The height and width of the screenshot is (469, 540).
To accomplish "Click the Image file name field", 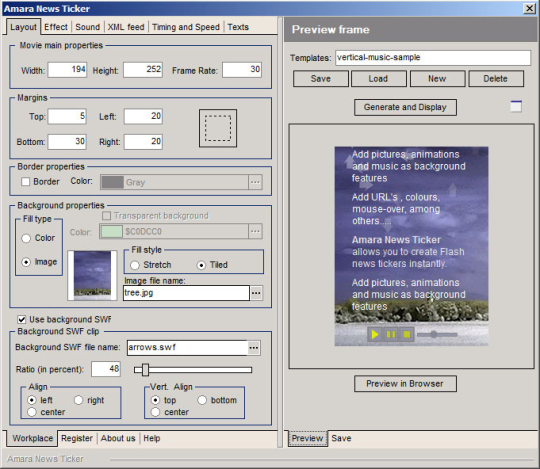I will [x=186, y=293].
